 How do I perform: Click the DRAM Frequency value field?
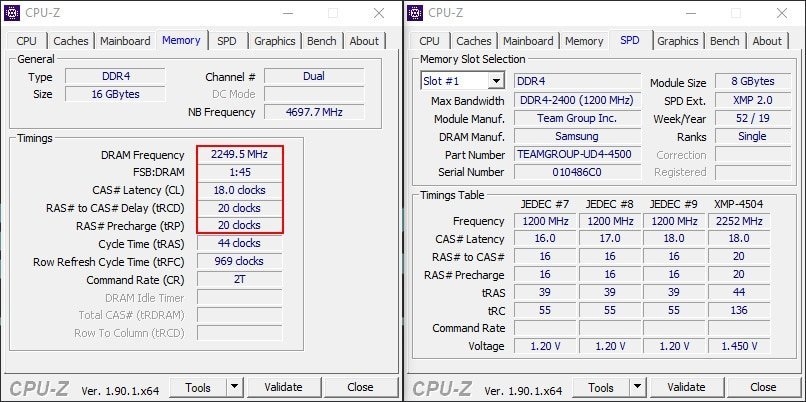click(x=239, y=155)
